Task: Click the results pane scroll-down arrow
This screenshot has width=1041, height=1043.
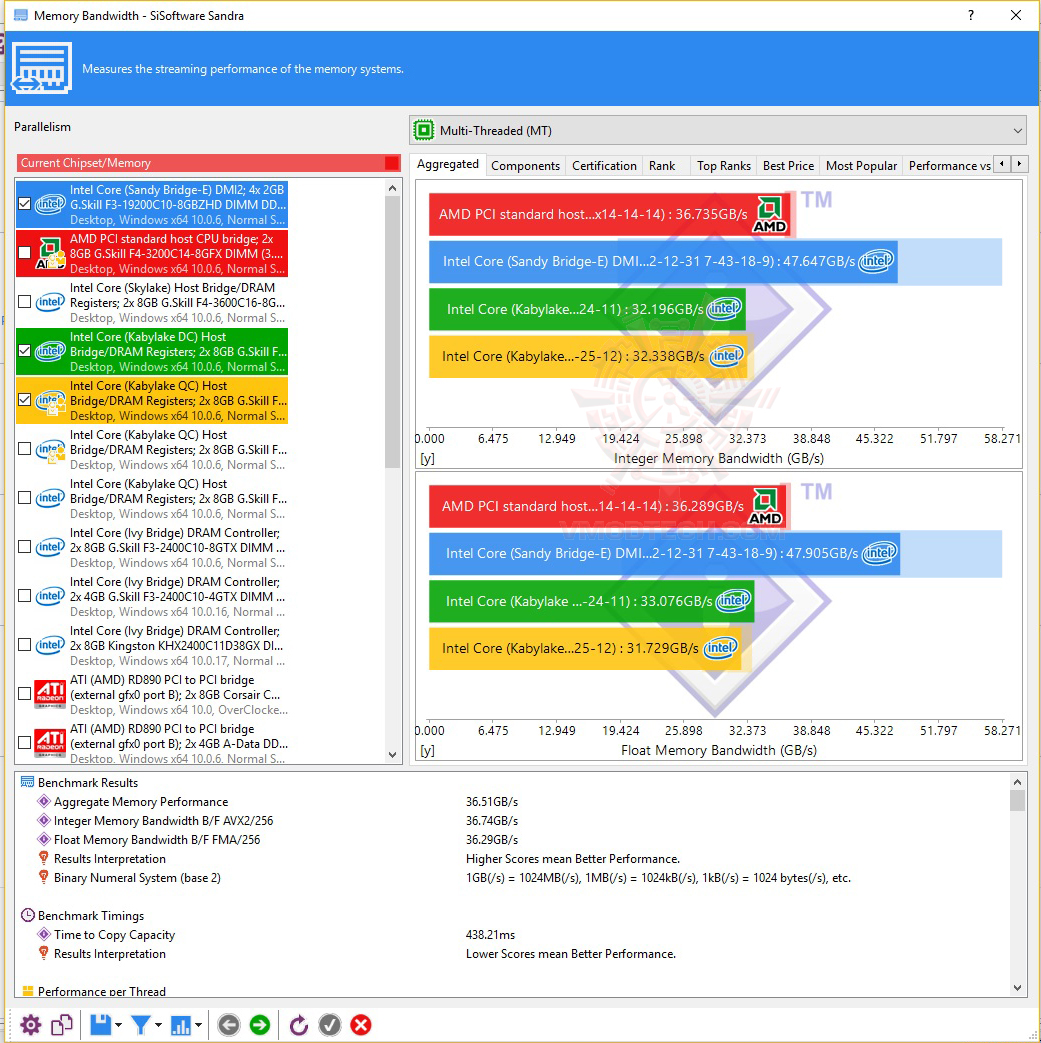Action: click(1017, 988)
